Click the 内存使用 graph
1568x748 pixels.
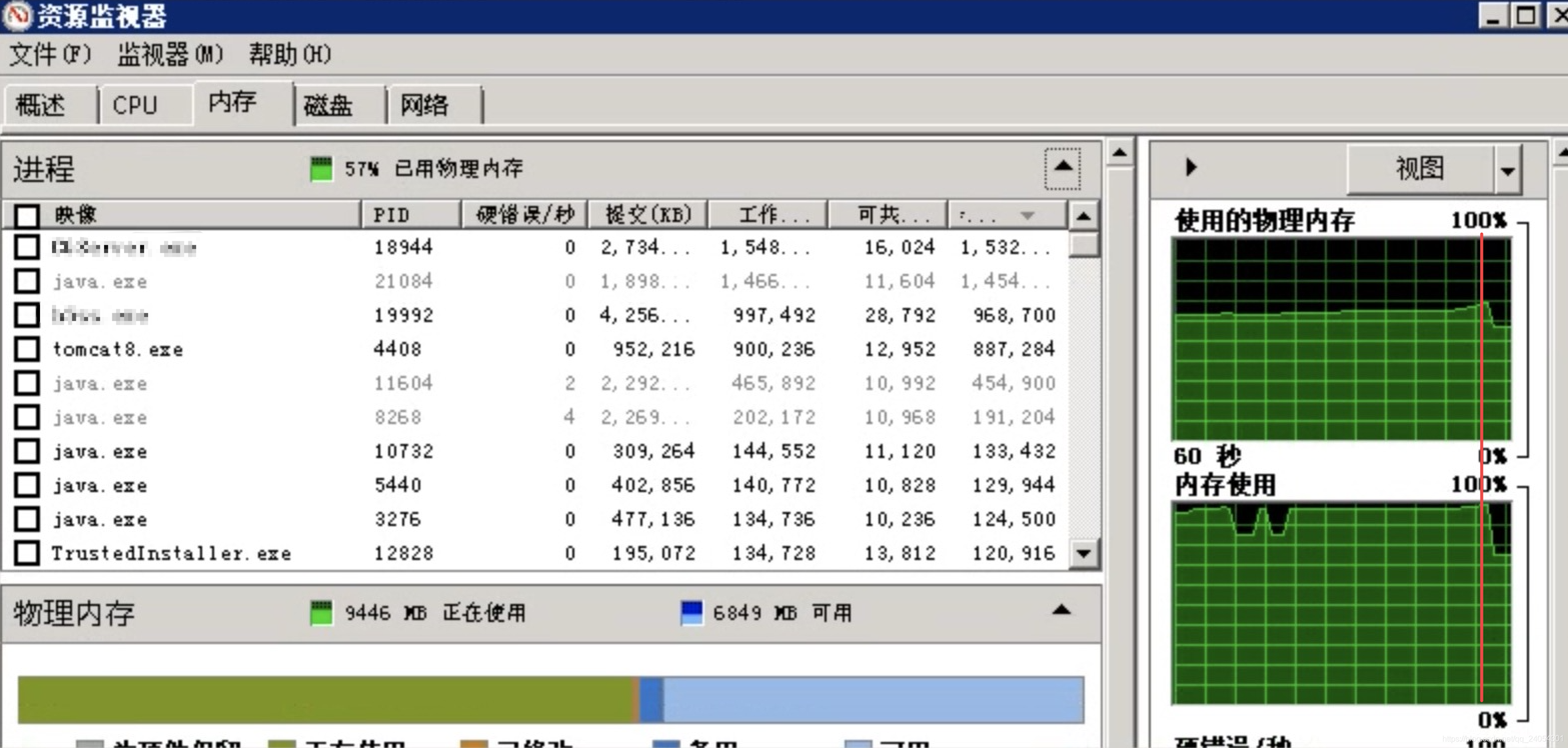coord(1341,603)
